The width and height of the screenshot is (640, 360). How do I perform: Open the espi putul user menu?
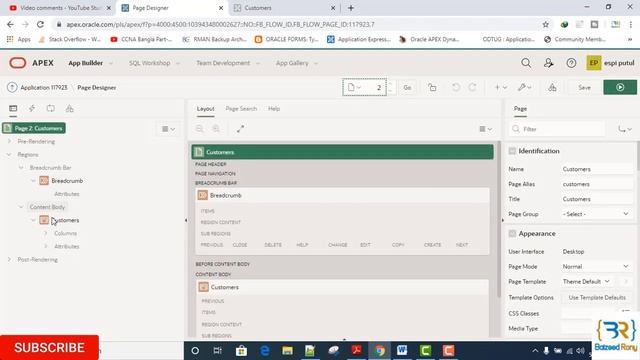click(610, 63)
